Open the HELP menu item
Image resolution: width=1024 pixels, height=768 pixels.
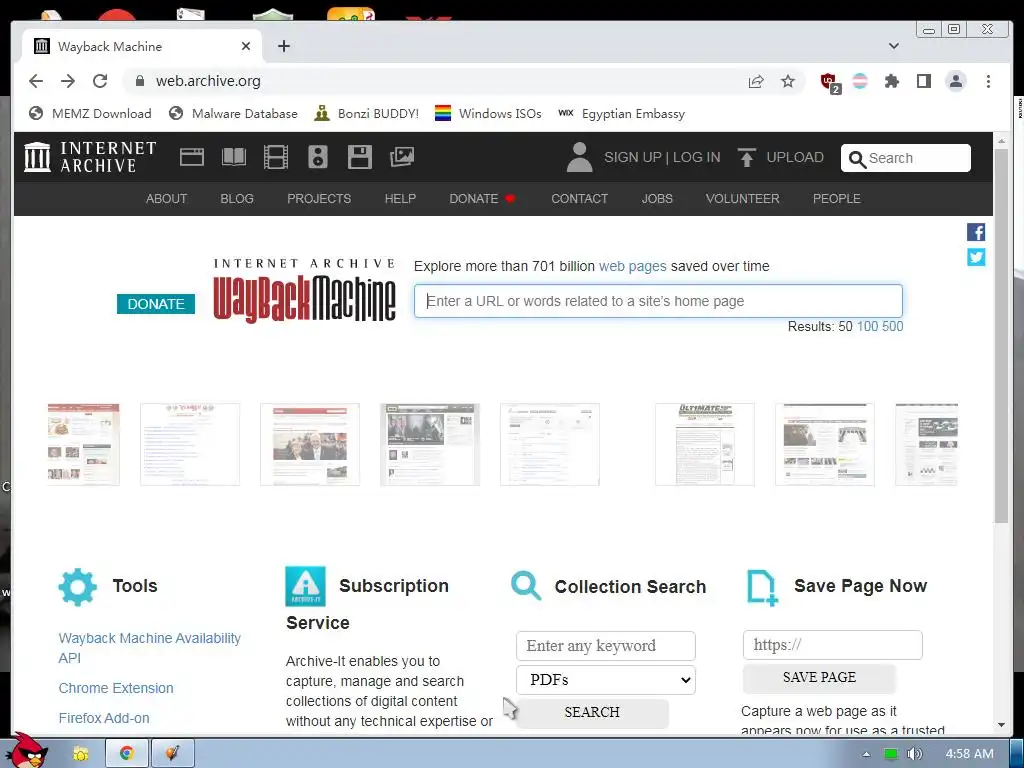tap(400, 199)
